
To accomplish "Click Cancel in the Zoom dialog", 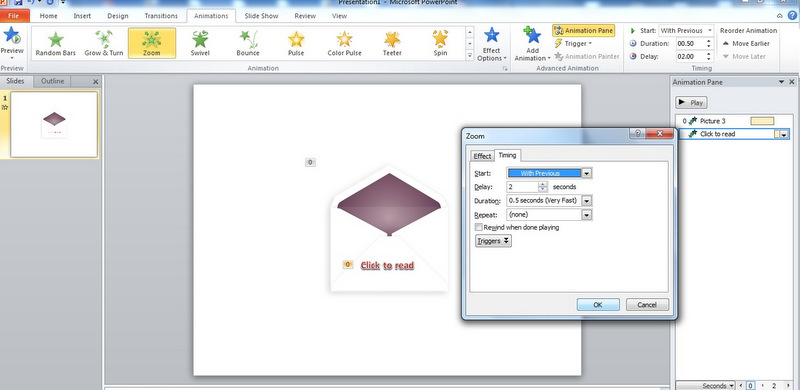I will pyautogui.click(x=647, y=305).
